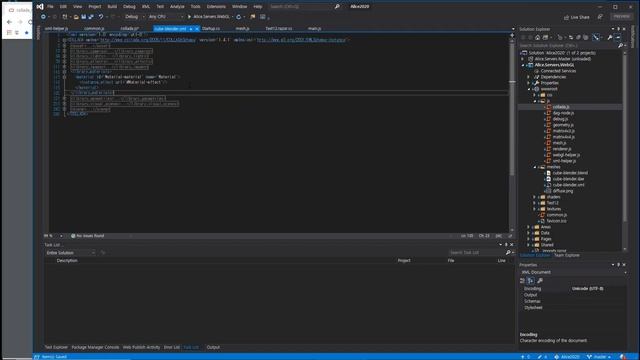Switch to the Output tab
Screen dimensions: 640x360
213,347
